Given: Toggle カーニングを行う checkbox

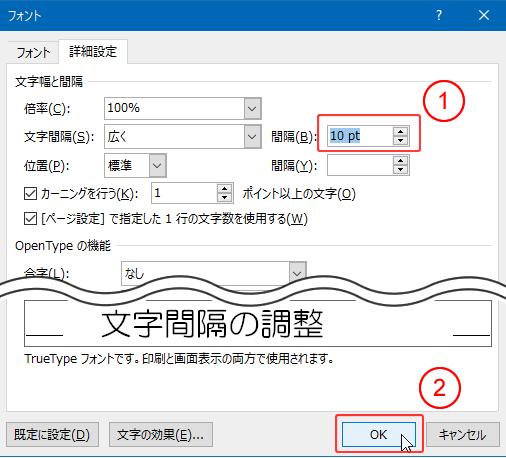Looking at the screenshot, I should click(x=30, y=193).
